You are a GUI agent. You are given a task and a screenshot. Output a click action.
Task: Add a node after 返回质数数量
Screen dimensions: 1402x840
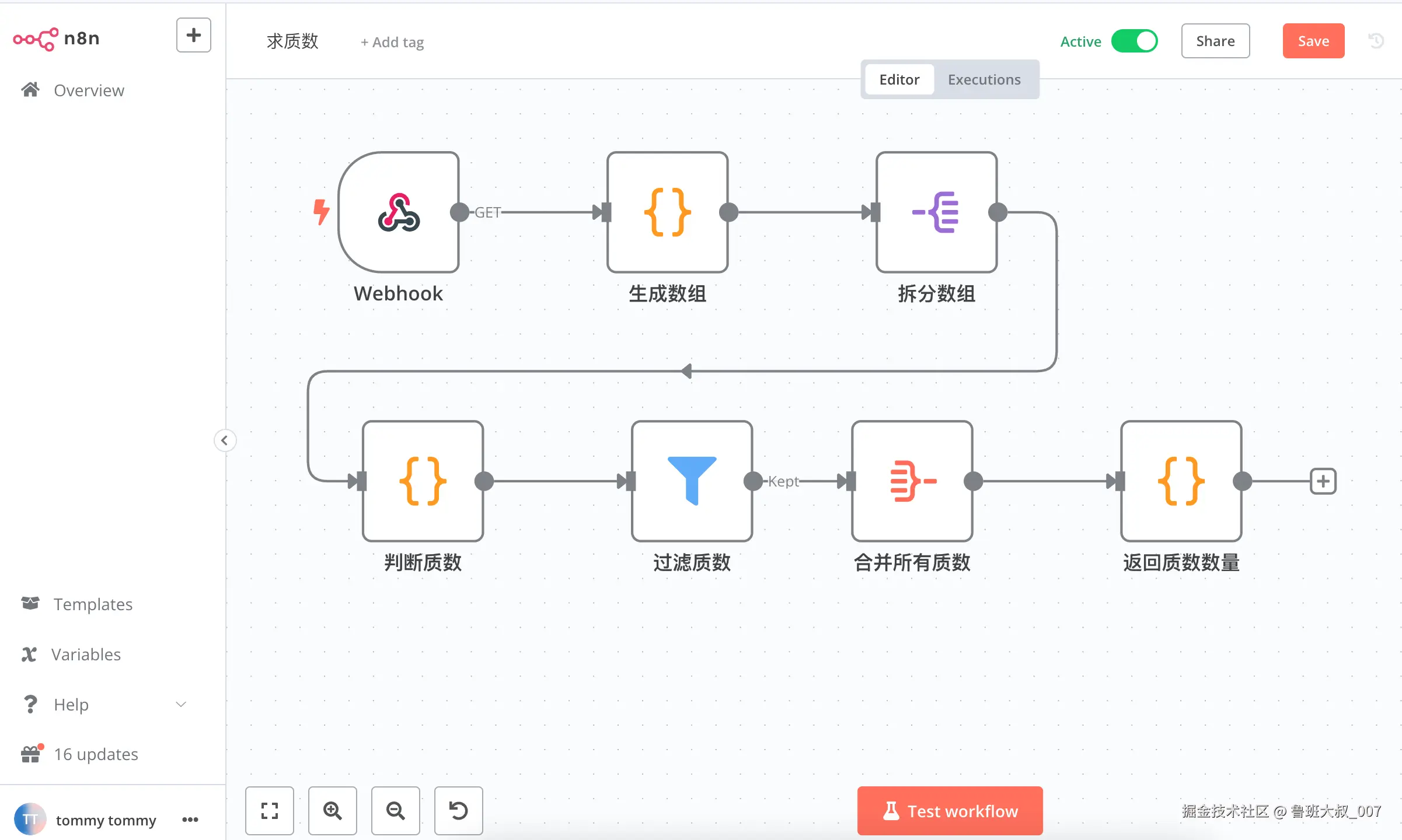pyautogui.click(x=1323, y=481)
